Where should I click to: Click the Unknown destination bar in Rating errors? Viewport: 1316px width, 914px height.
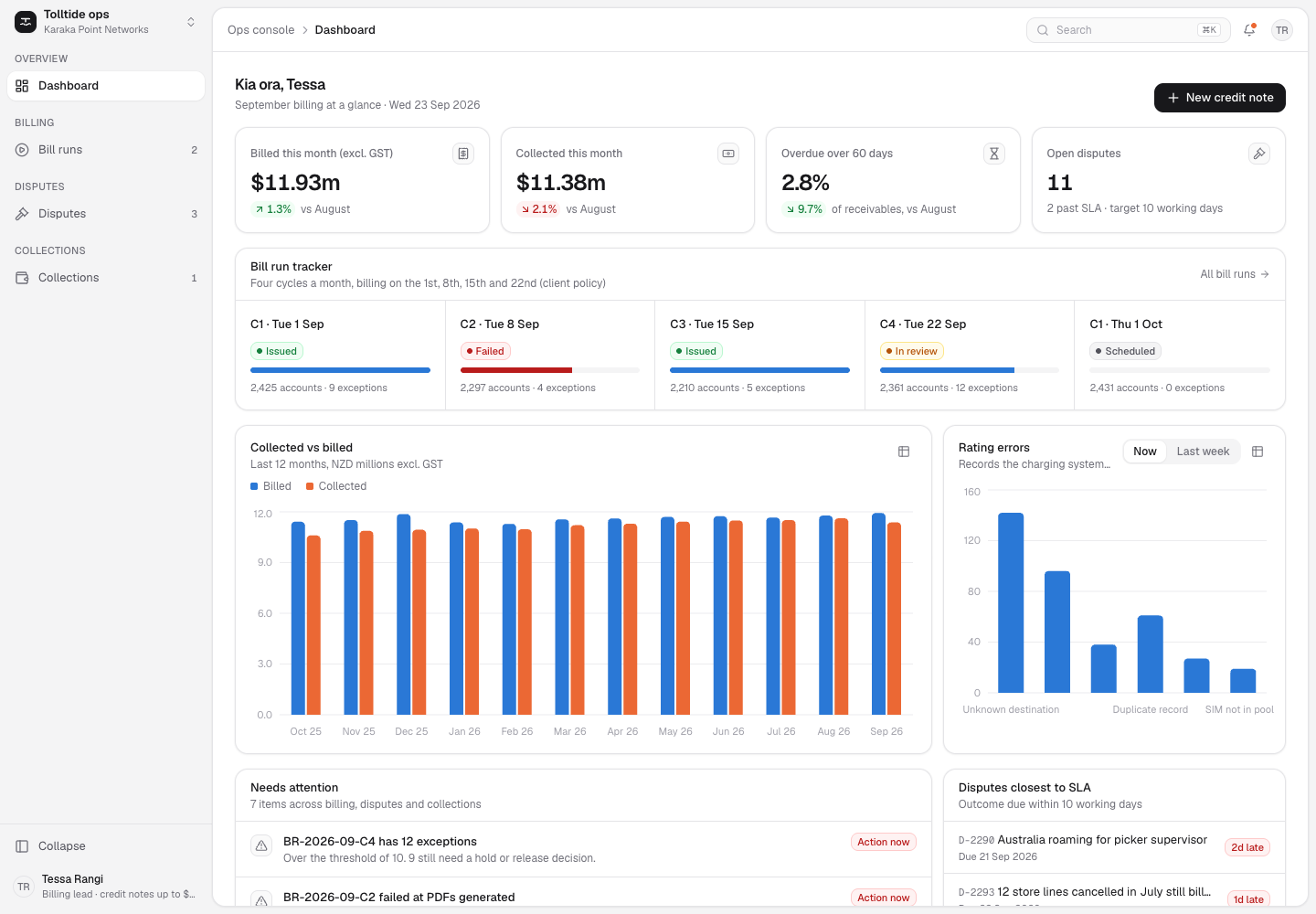coord(1011,603)
